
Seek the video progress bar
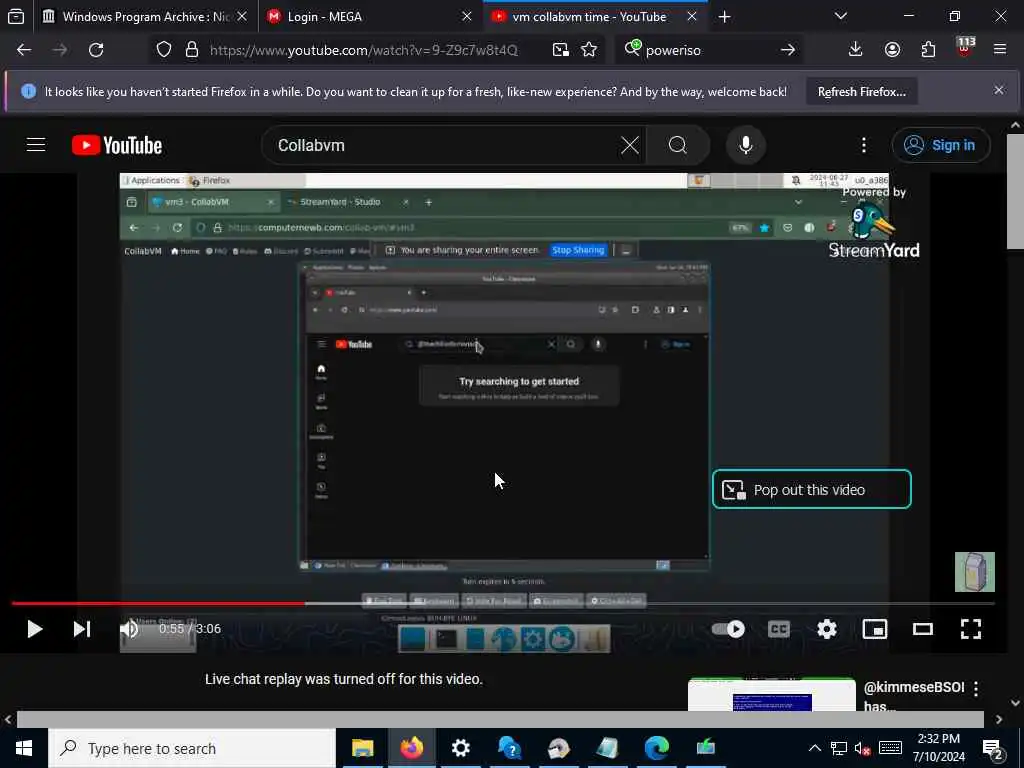503,603
